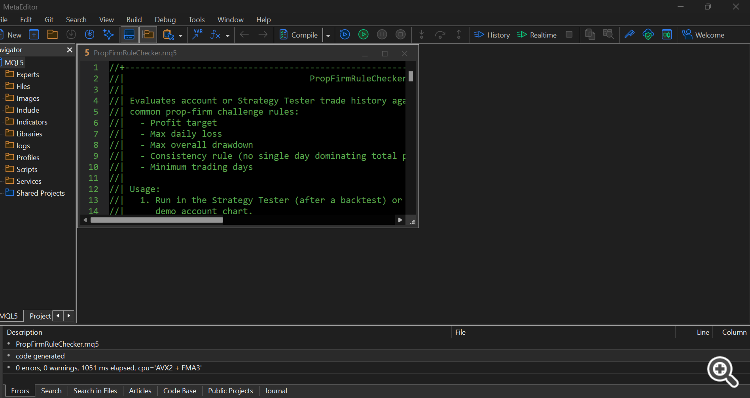Viewport: 750px width, 398px height.
Task: Click the grayed save download icon
Action: [x=71, y=34]
